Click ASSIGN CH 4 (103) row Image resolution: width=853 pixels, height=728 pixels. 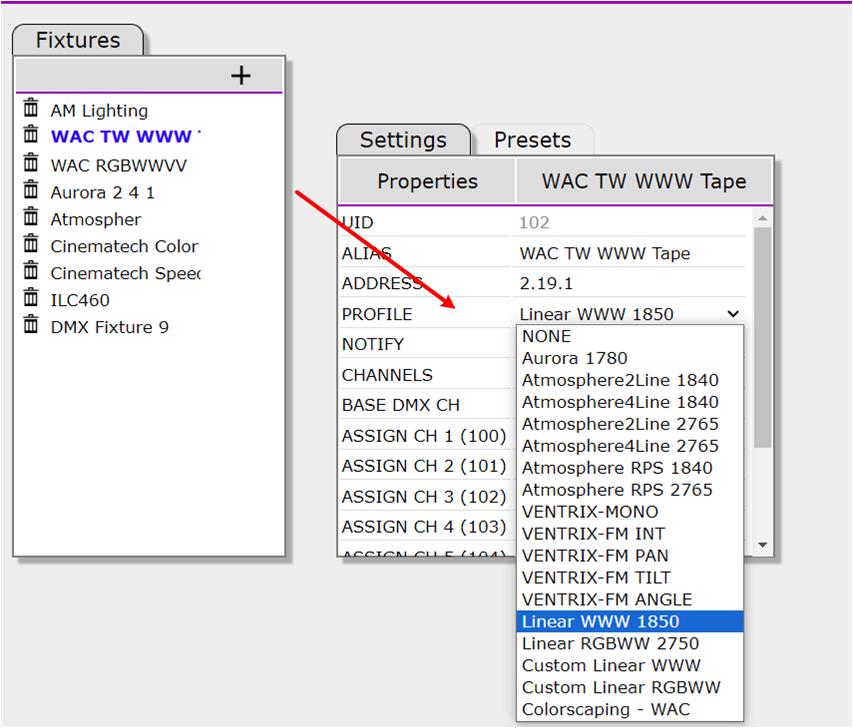click(x=424, y=527)
